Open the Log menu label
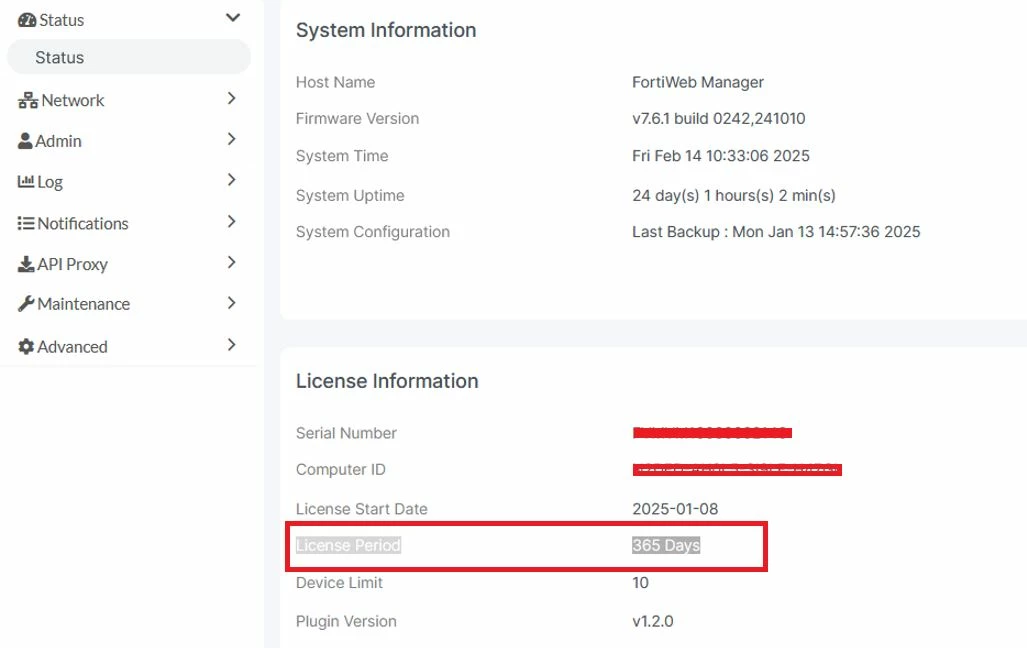This screenshot has height=648, width=1027. click(x=50, y=182)
